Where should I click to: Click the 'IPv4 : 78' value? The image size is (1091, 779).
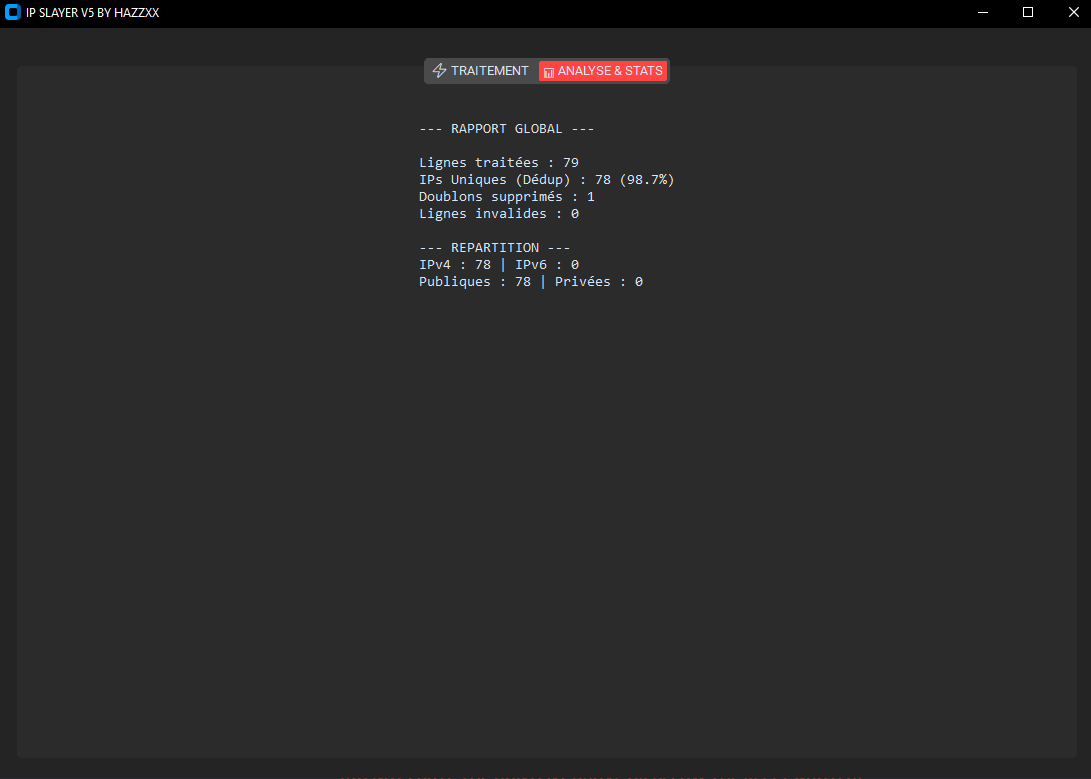(x=455, y=265)
